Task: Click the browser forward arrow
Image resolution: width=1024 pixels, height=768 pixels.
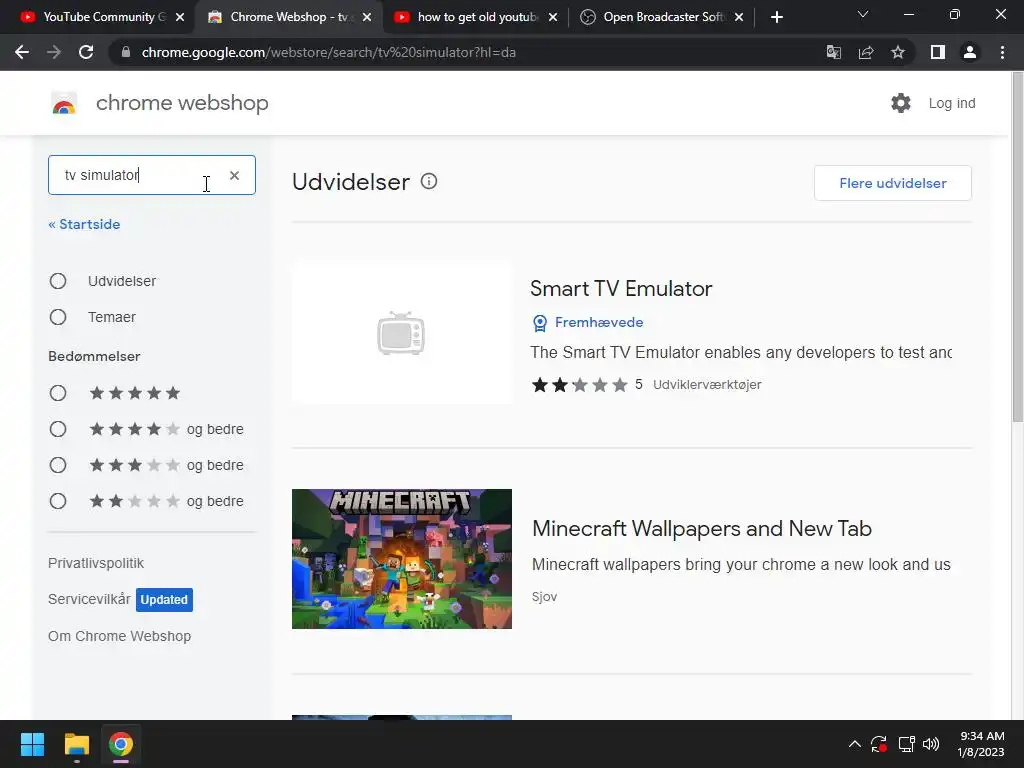Action: pos(54,52)
